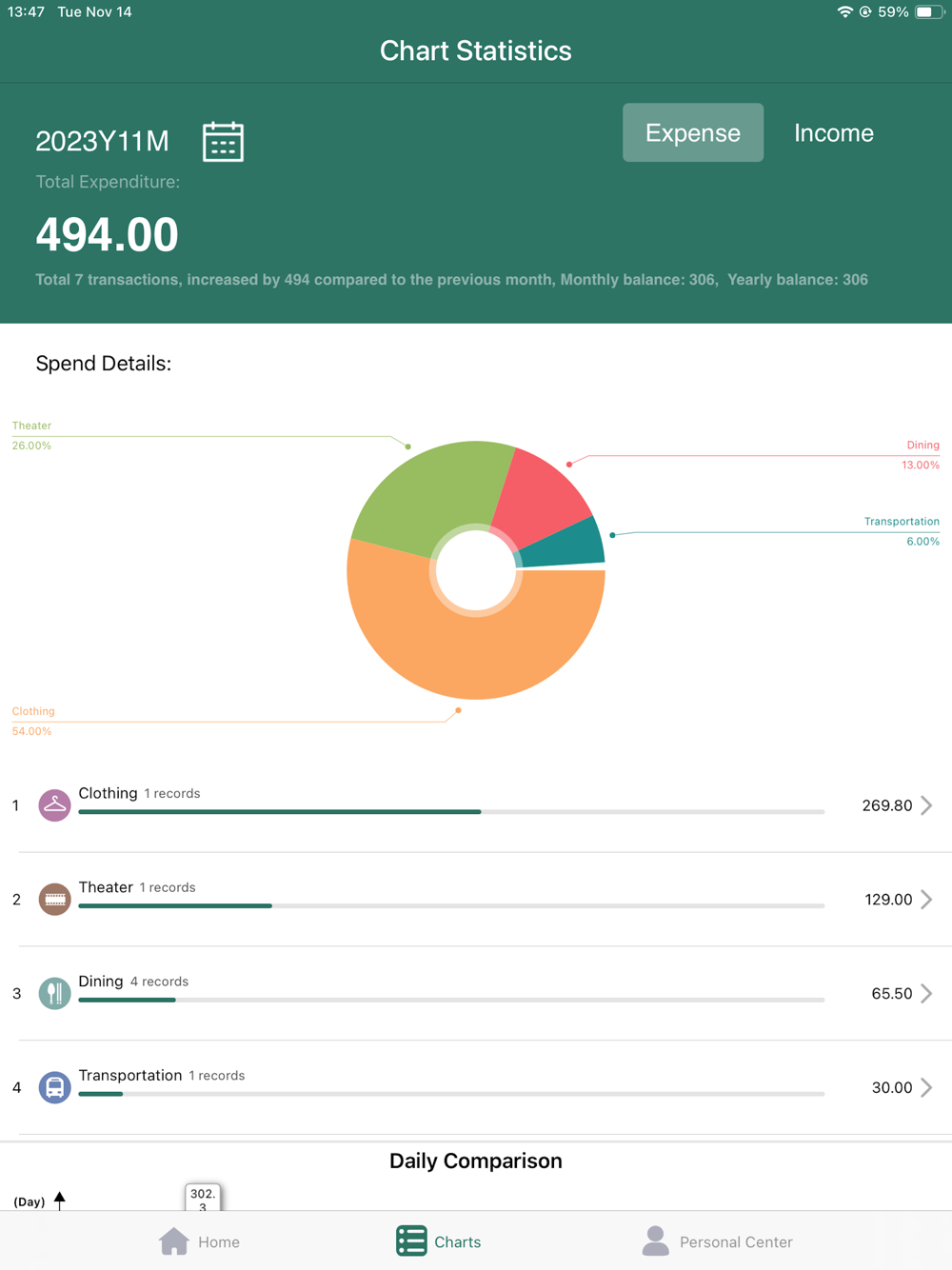Tap the Theater 26.00% chart label

pyautogui.click(x=31, y=436)
